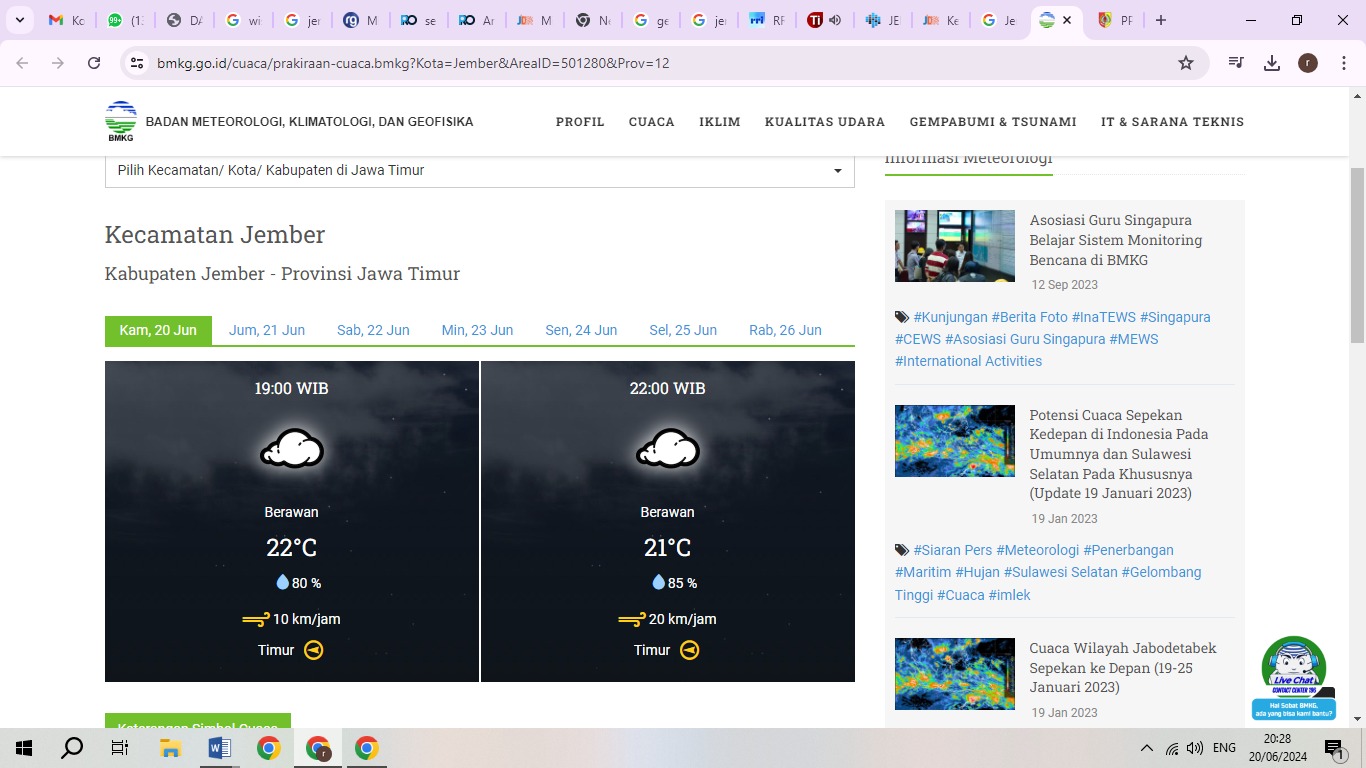Viewport: 1366px width, 768px height.
Task: Open Cuaca Wilayah Jabodetabek article
Action: (1123, 668)
